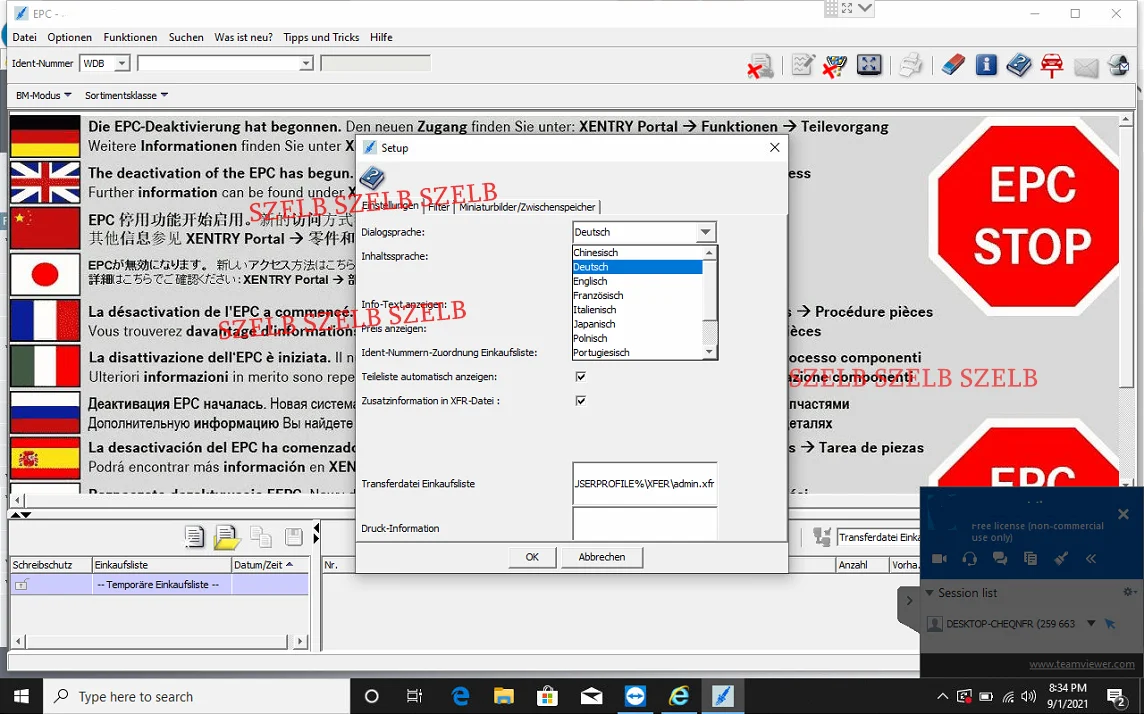
Task: Open Microsoft Edge in the taskbar
Action: click(460, 696)
